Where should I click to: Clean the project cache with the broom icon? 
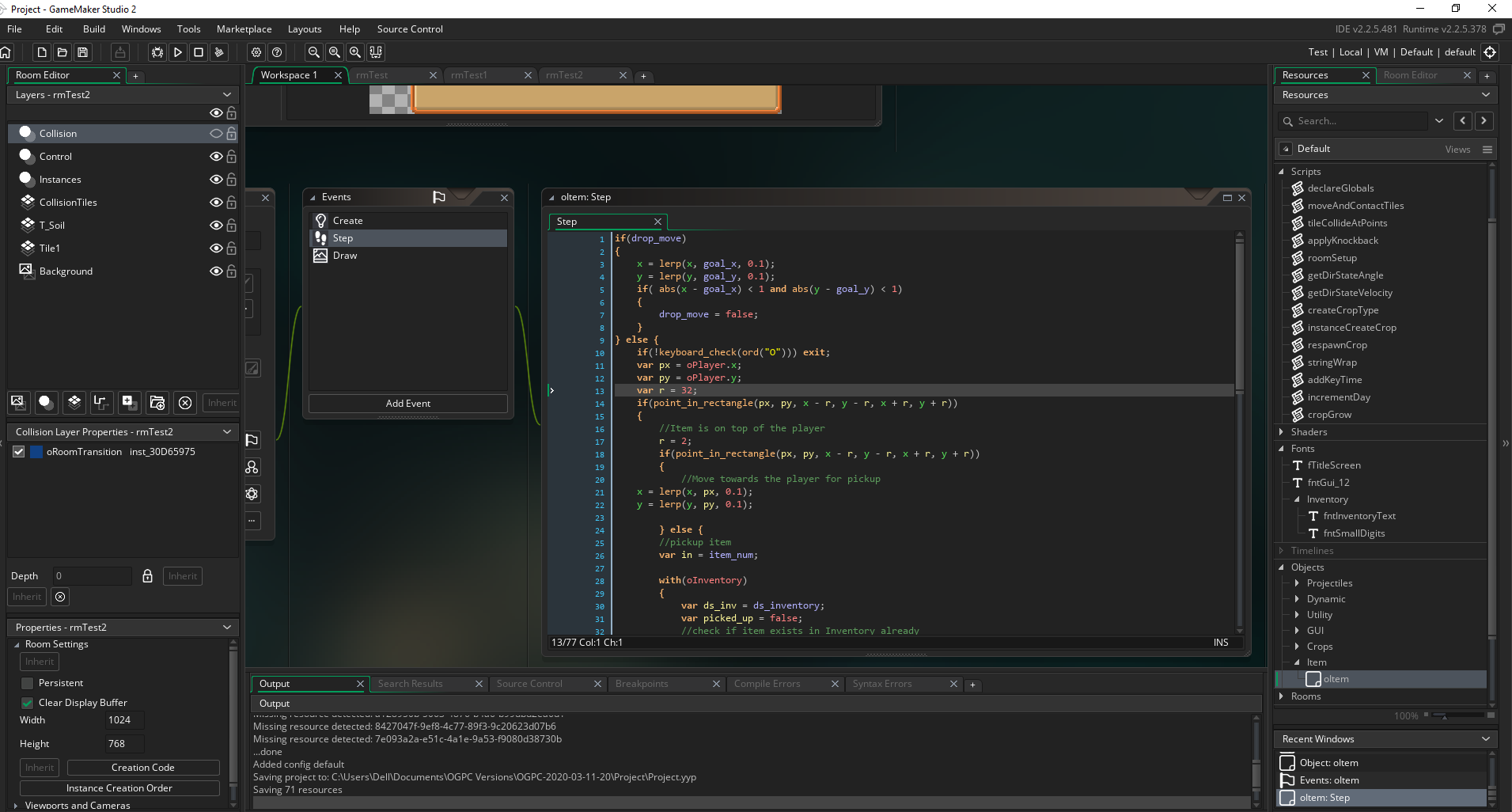219,52
